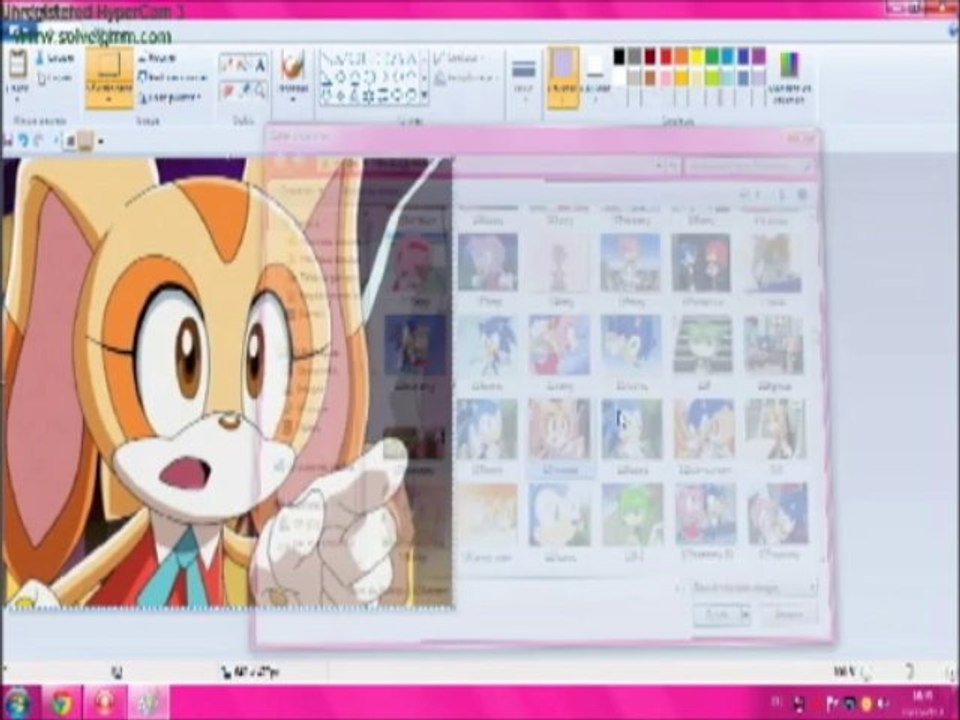Open the line Size selector

coord(523,78)
